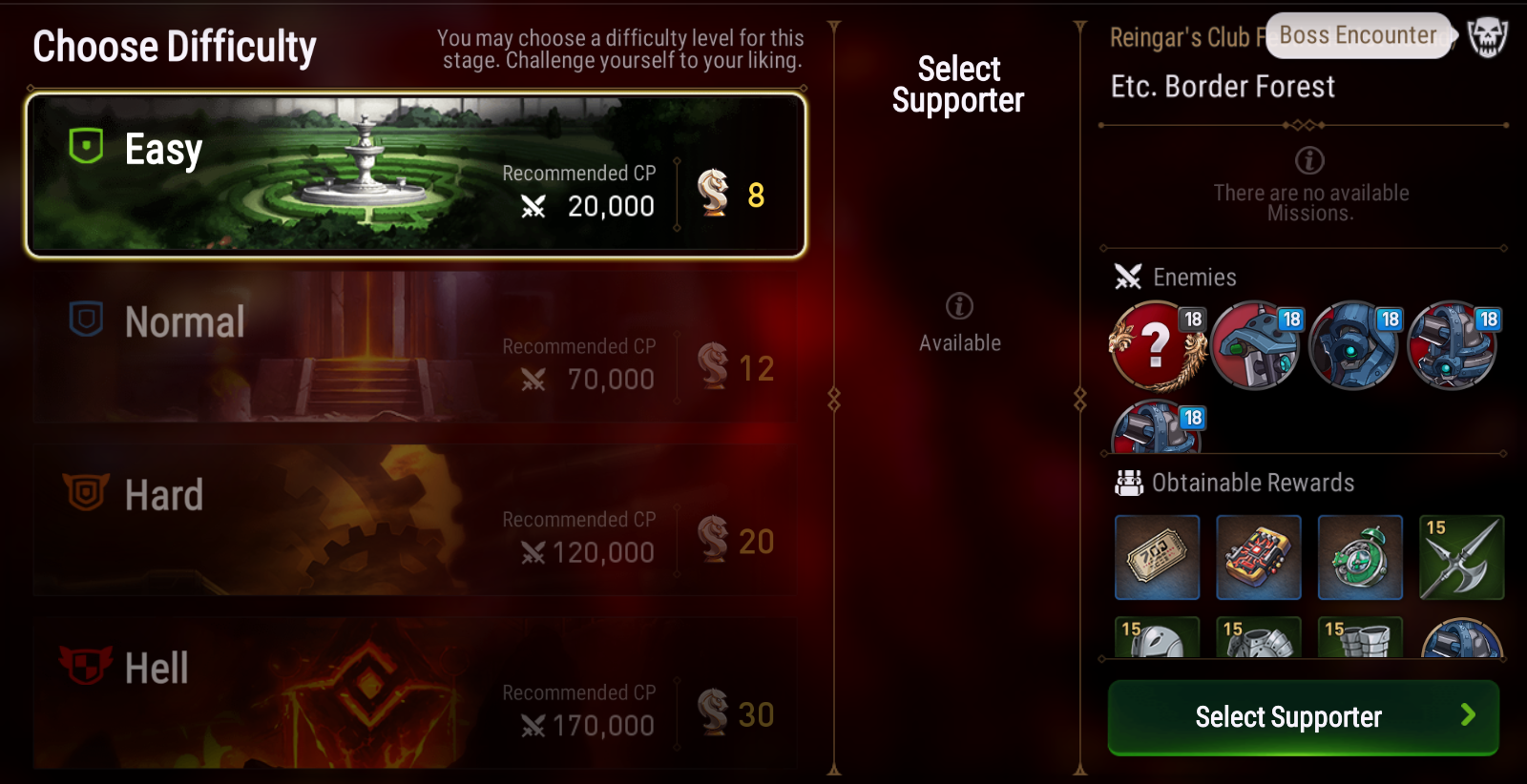
Task: Click the Boss Encounter label
Action: pos(1357,35)
